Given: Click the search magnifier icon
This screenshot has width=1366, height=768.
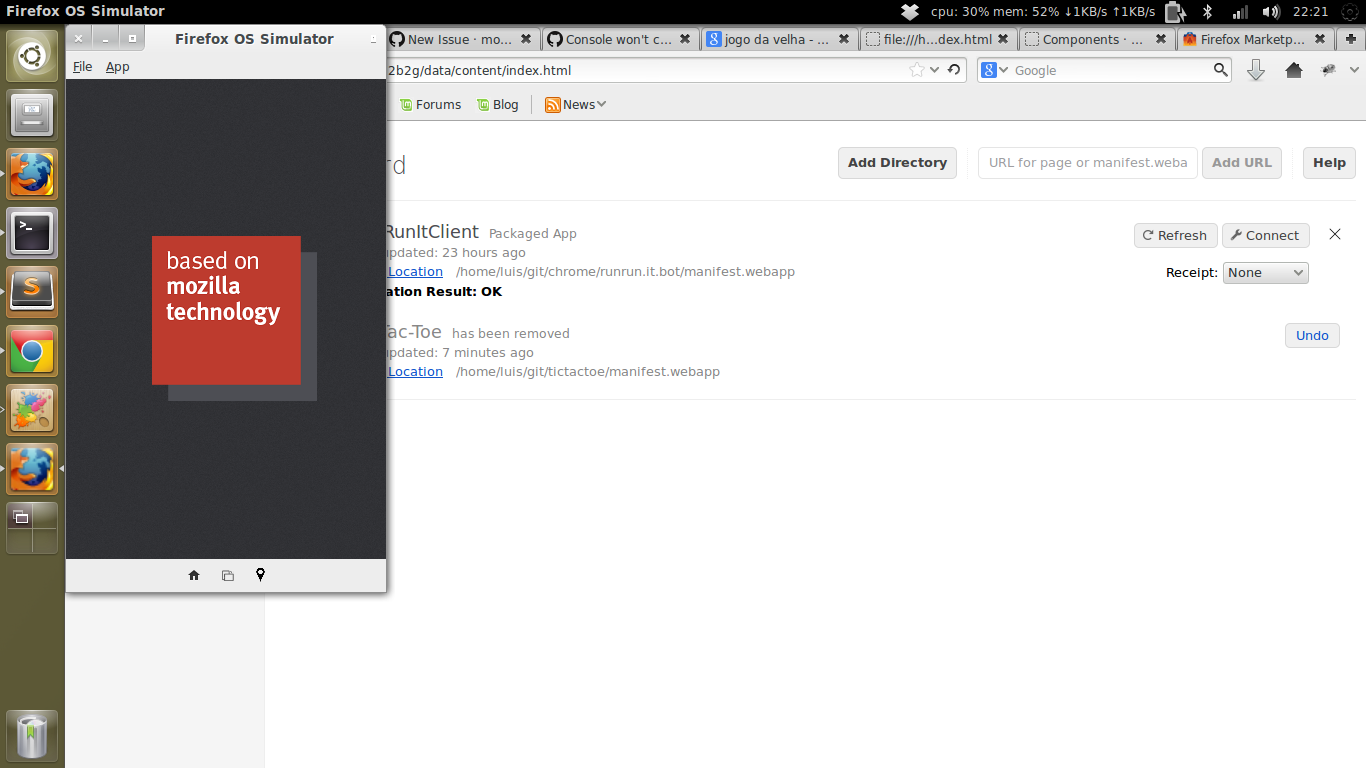Looking at the screenshot, I should [1221, 70].
